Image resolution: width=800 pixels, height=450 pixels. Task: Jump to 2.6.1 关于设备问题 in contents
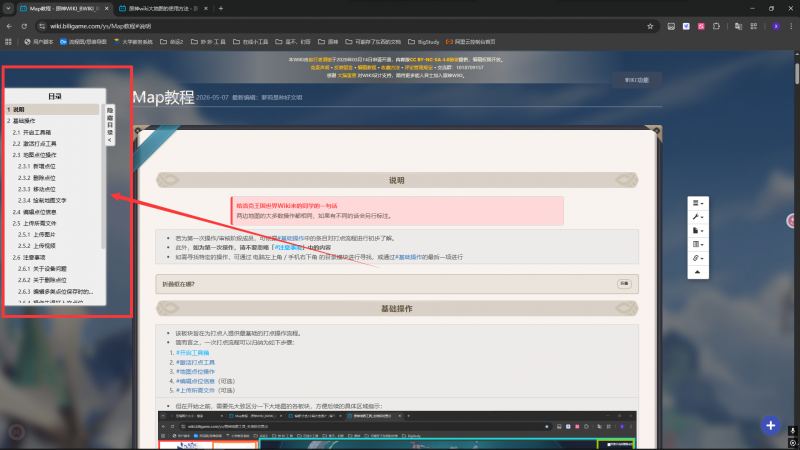coord(42,268)
